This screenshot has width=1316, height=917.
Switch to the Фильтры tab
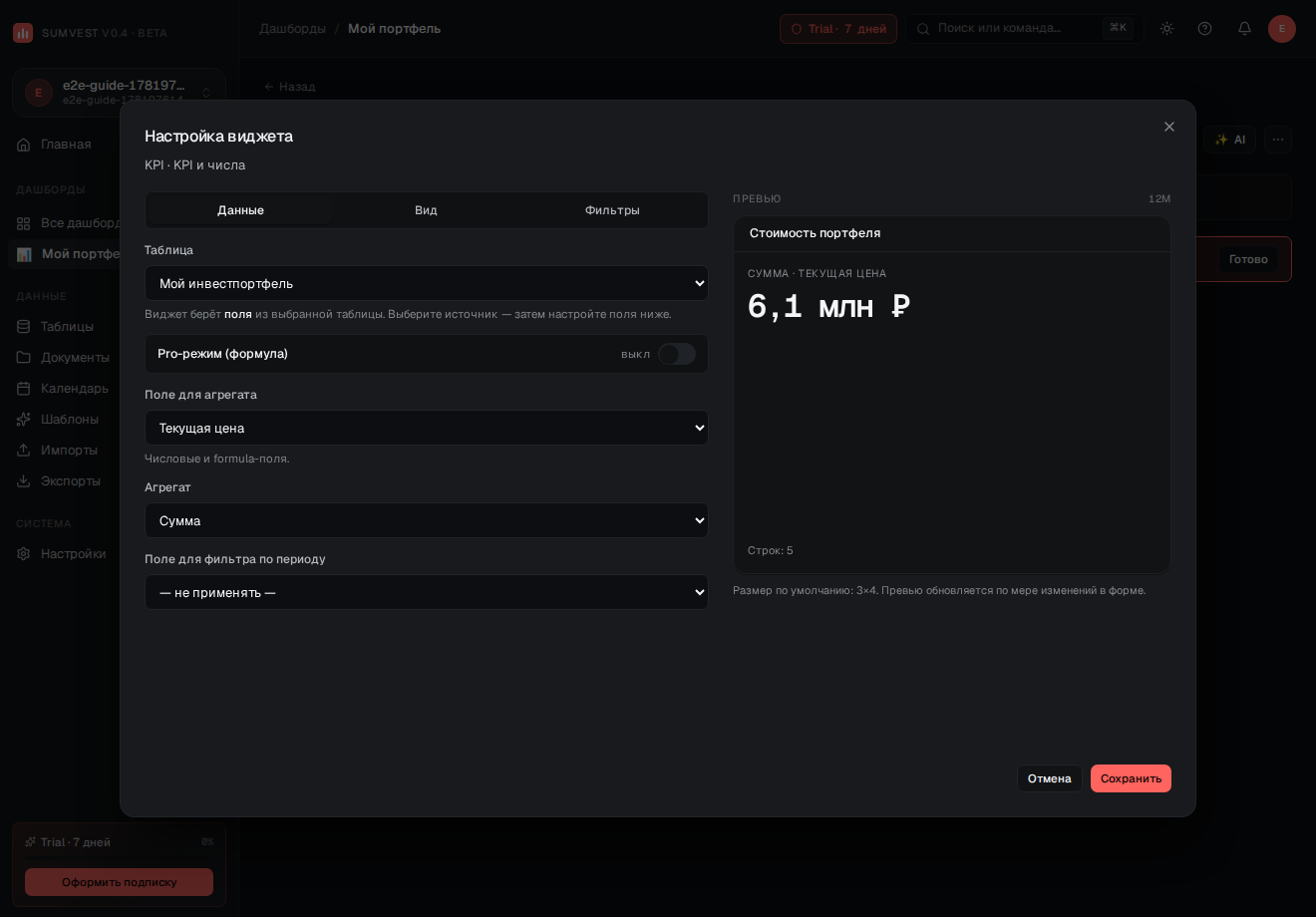point(612,210)
